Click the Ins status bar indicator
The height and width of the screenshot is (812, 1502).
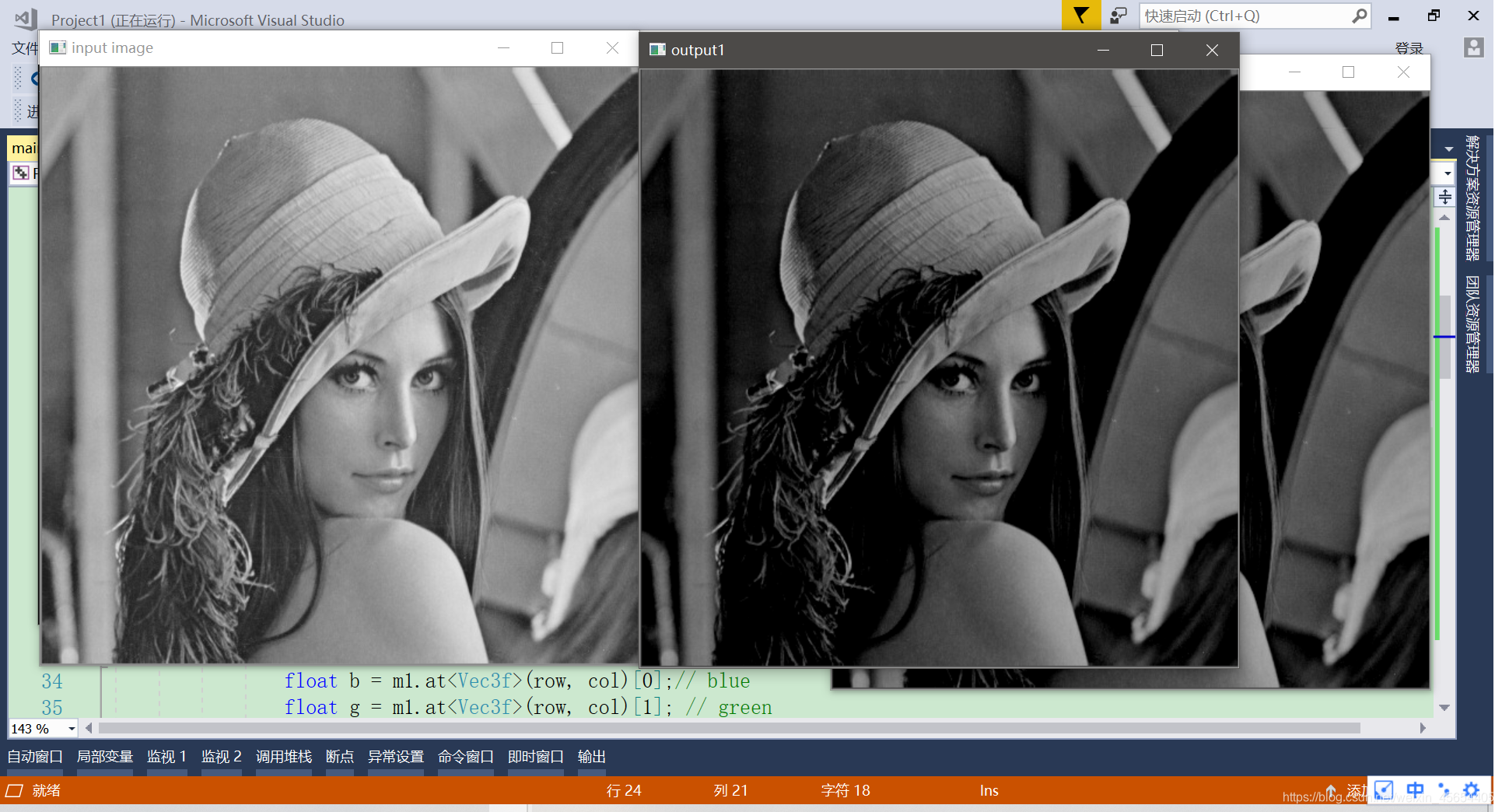point(989,791)
